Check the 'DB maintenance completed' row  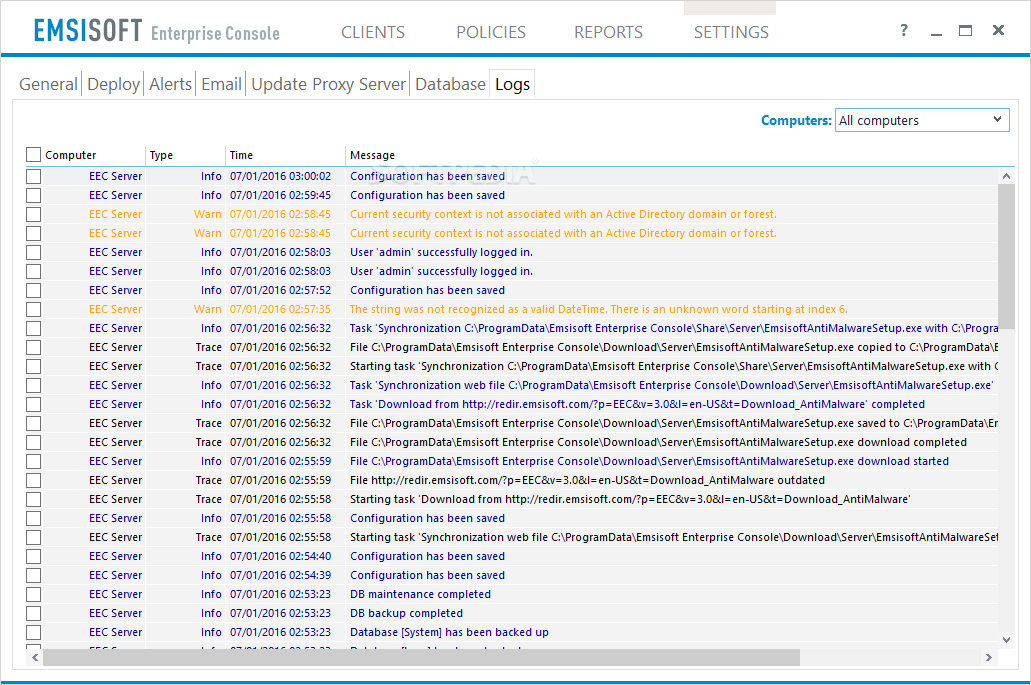point(34,594)
